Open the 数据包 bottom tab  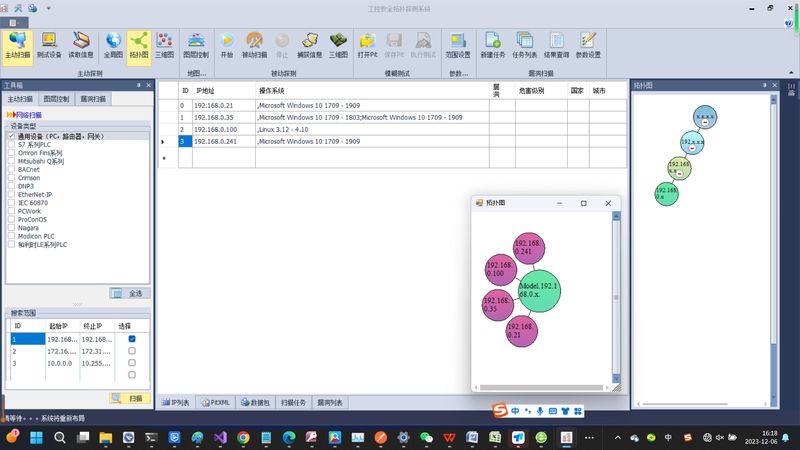click(255, 403)
